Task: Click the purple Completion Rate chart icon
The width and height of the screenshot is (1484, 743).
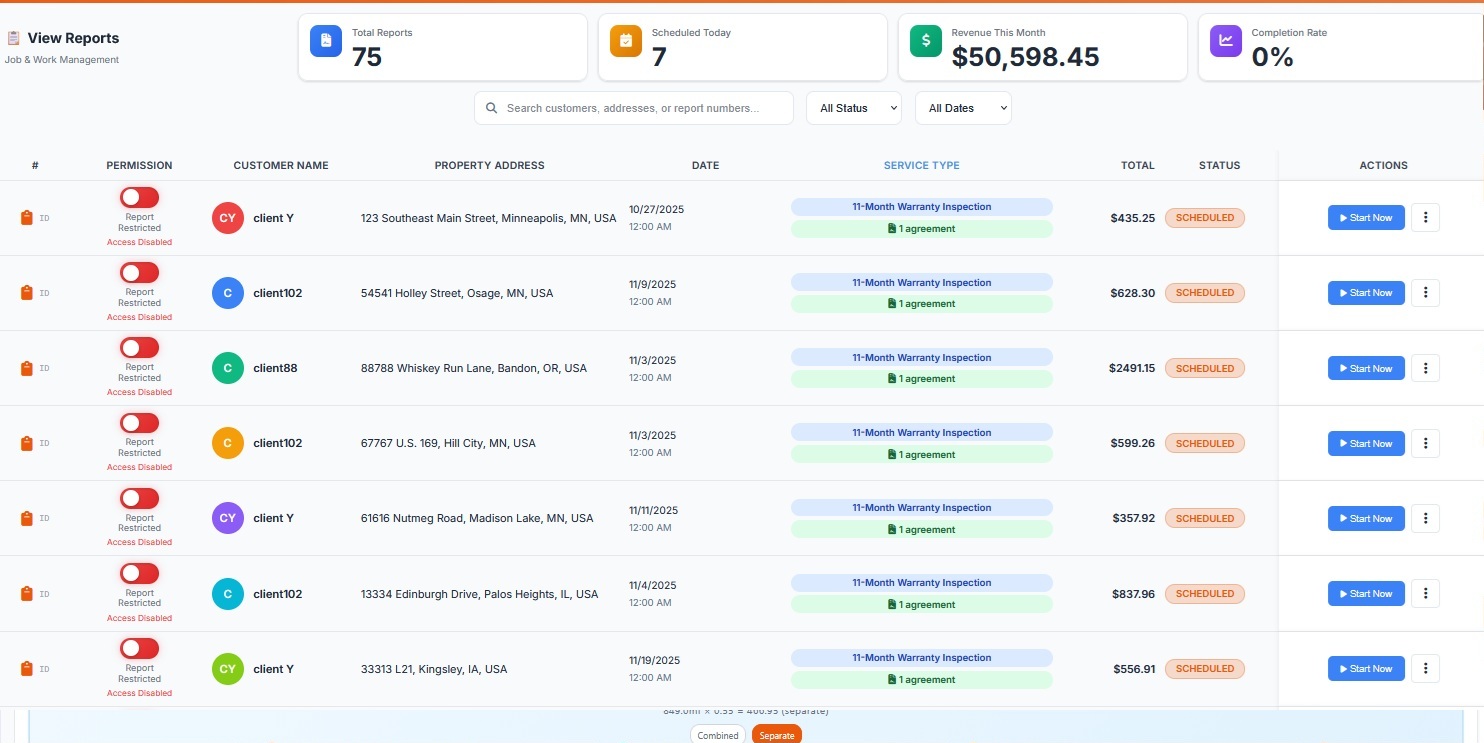Action: point(1226,41)
